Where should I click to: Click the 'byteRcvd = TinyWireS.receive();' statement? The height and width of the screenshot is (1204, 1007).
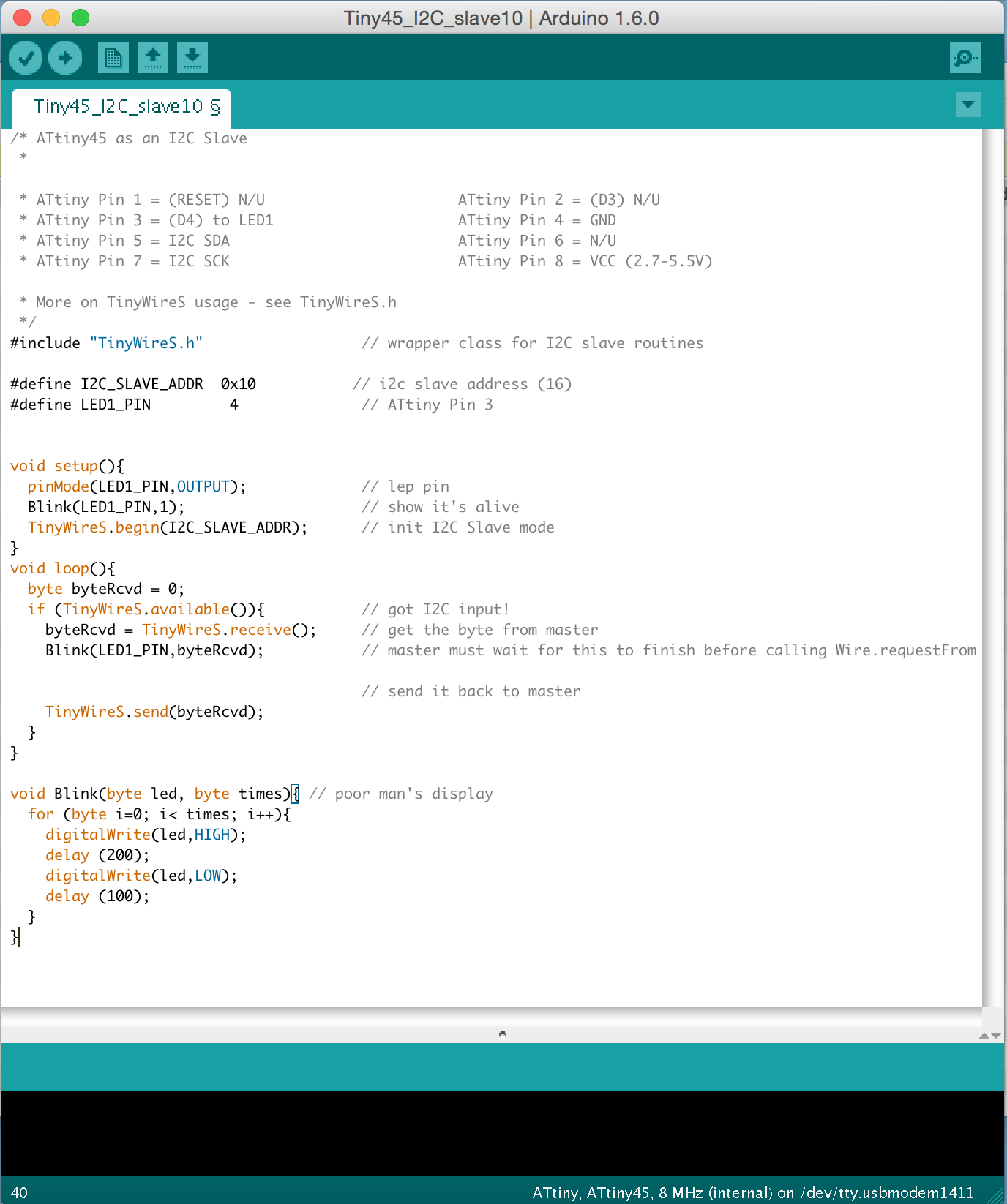pyautogui.click(x=181, y=630)
